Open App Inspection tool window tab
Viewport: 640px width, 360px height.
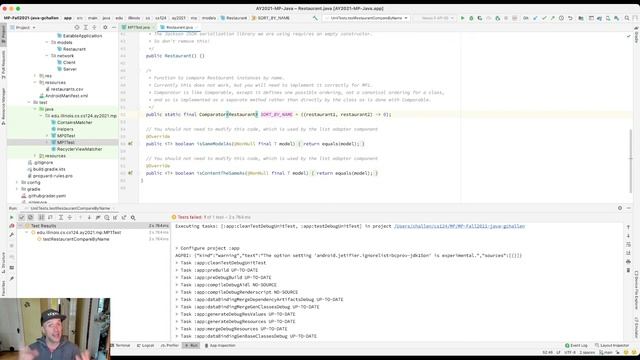[x=220, y=345]
